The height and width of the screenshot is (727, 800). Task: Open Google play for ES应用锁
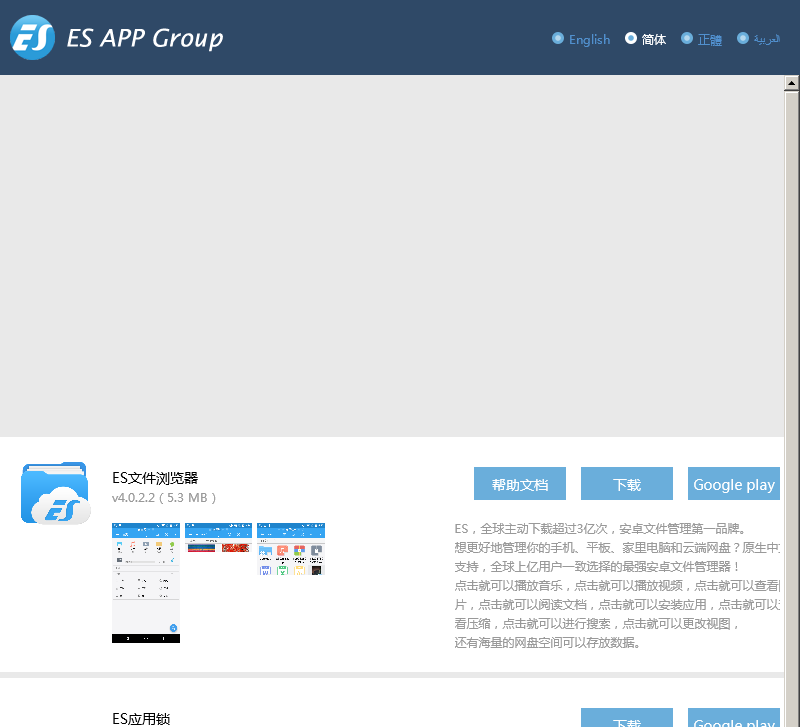[x=734, y=718]
